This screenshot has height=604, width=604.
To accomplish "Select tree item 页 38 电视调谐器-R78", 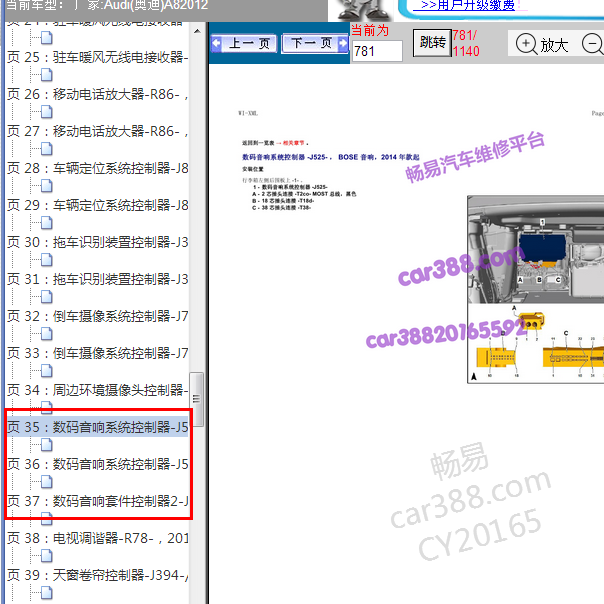I will tap(97, 538).
